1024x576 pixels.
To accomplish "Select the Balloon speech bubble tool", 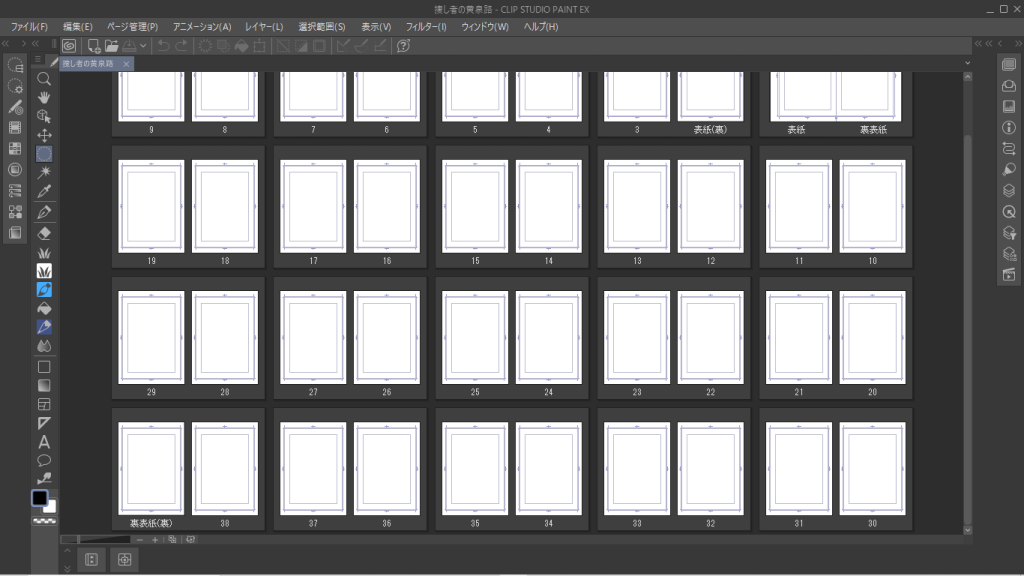I will (x=44, y=461).
